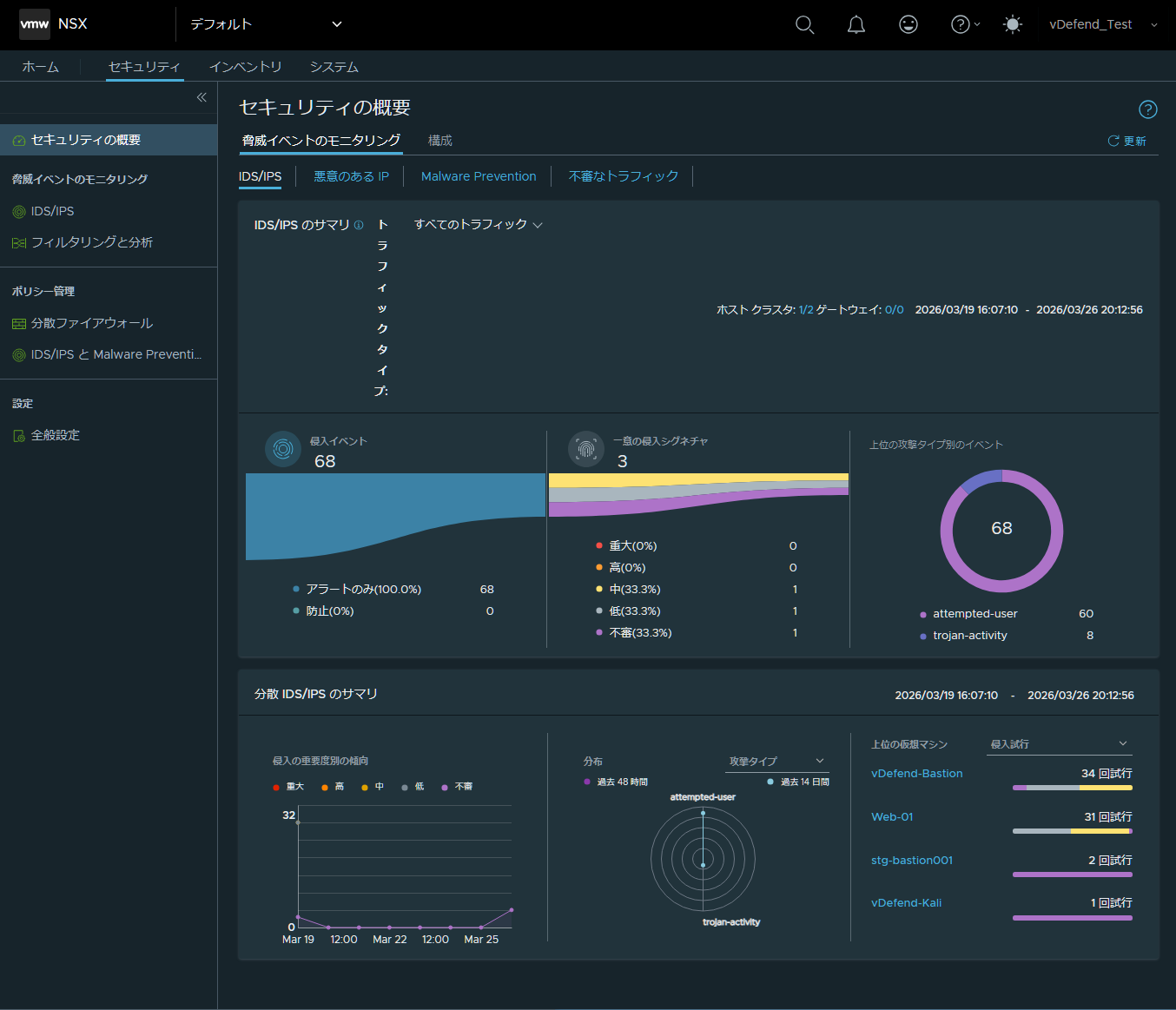Switch to the システム tab
The image size is (1176, 1010).
(x=334, y=67)
